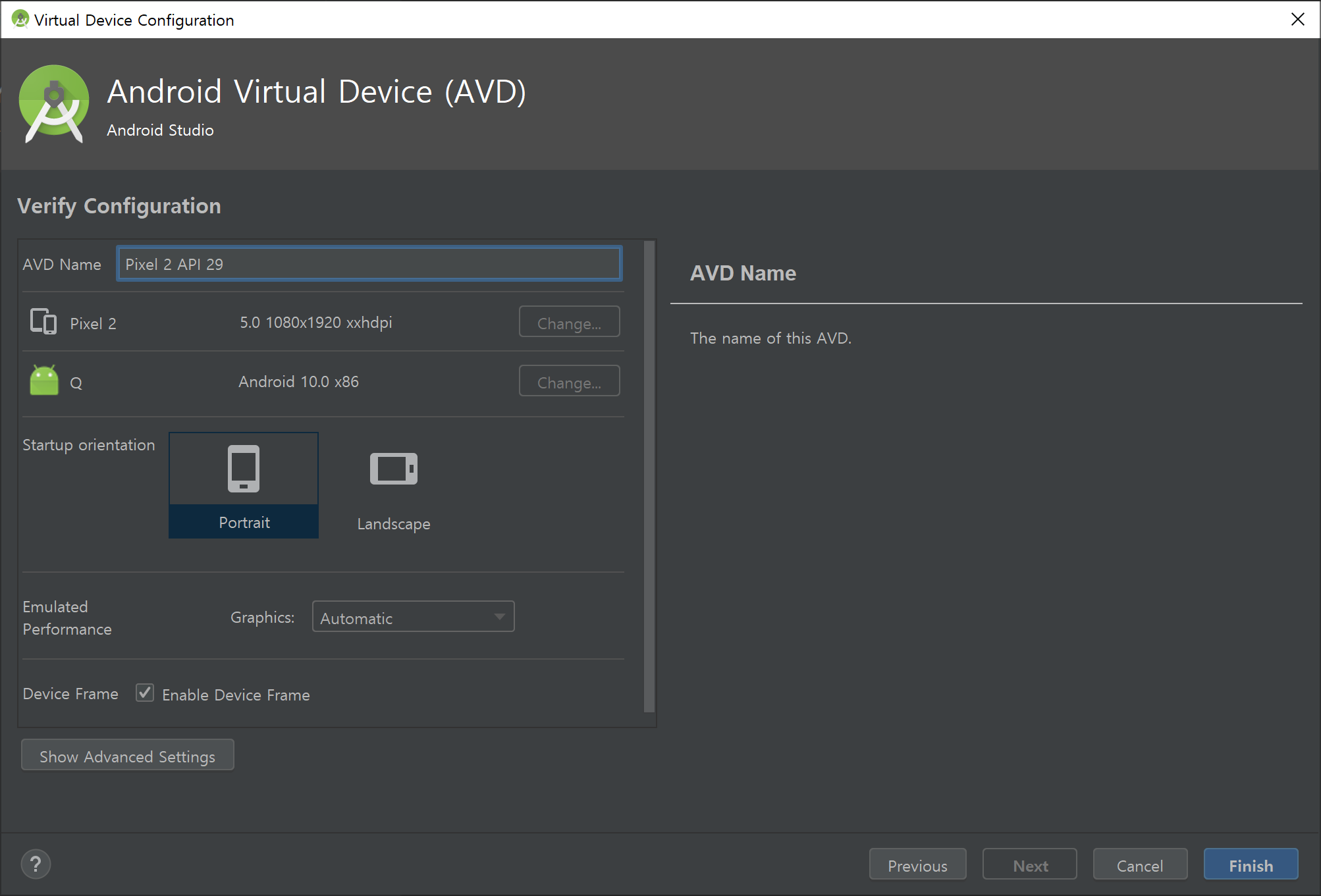
Task: Click the configuration panel vertical scrollbar
Action: [x=649, y=477]
